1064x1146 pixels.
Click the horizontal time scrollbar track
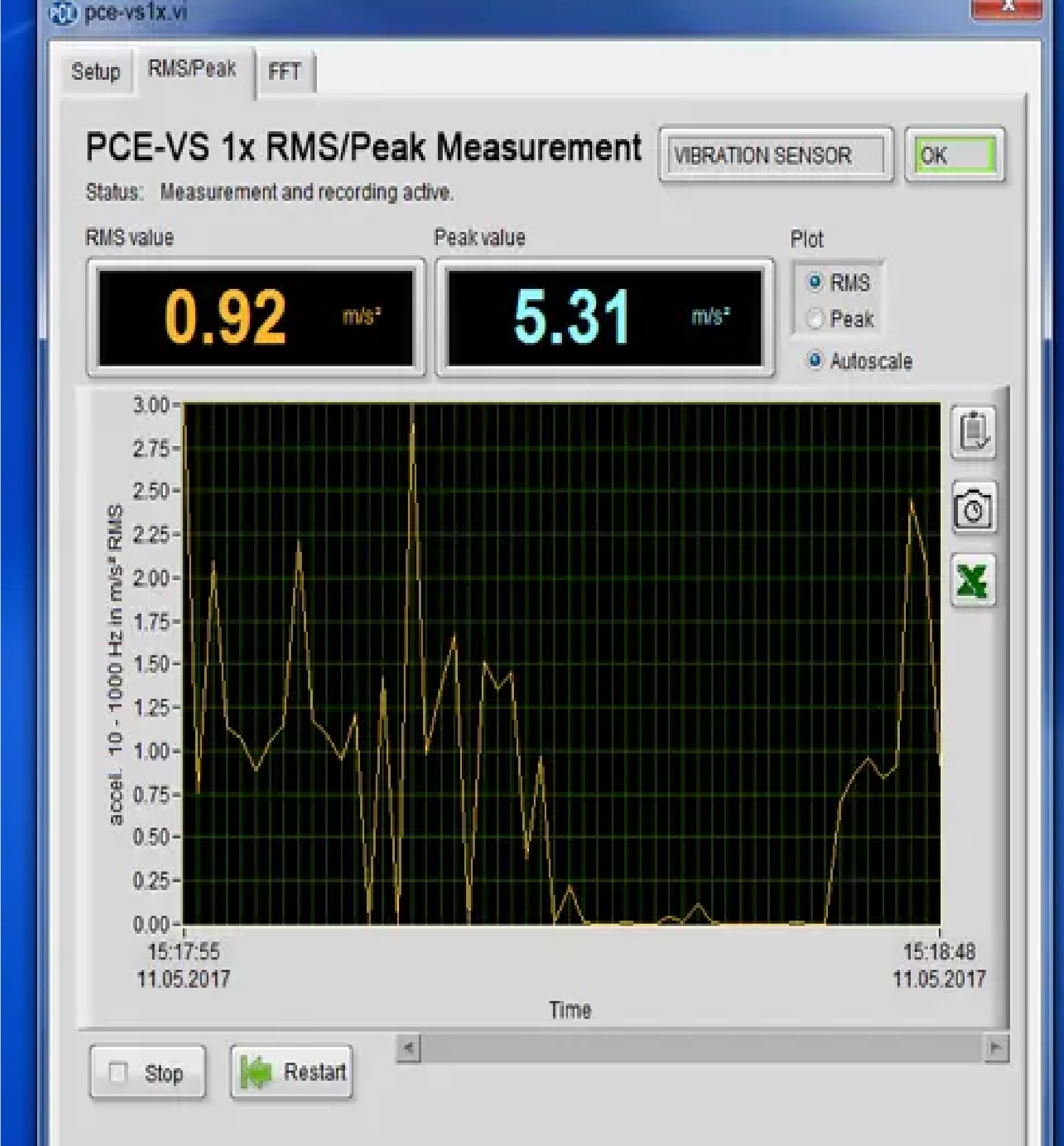(703, 1048)
